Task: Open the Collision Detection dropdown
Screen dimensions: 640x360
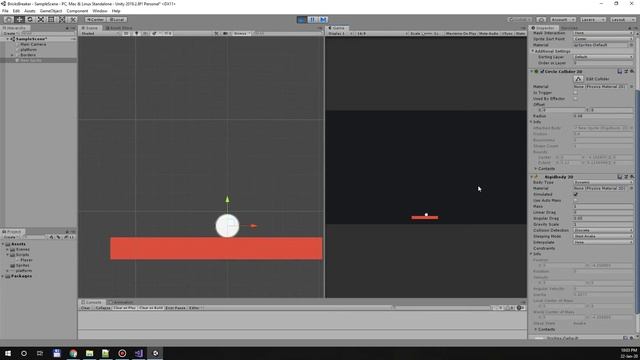Action: (x=603, y=230)
